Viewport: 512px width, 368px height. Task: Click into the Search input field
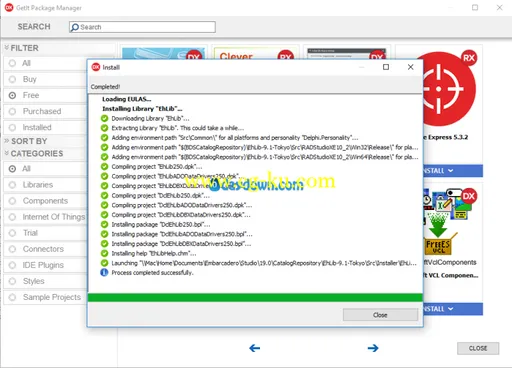(x=142, y=27)
